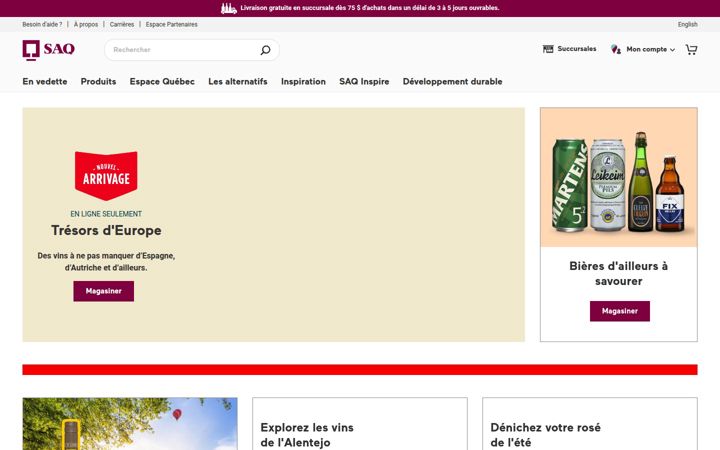The image size is (720, 450).
Task: Open the À propos link
Action: click(x=86, y=24)
